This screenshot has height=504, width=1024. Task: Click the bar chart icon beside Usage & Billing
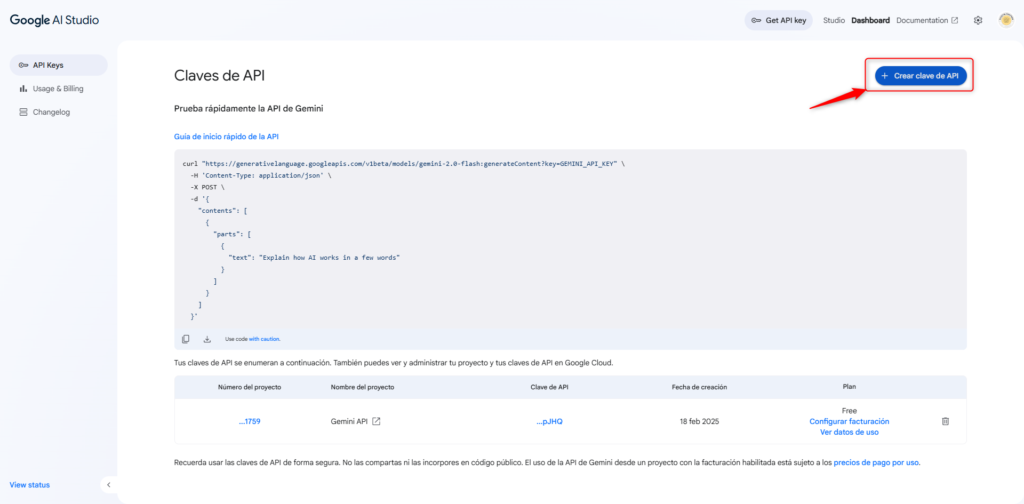[24, 89]
